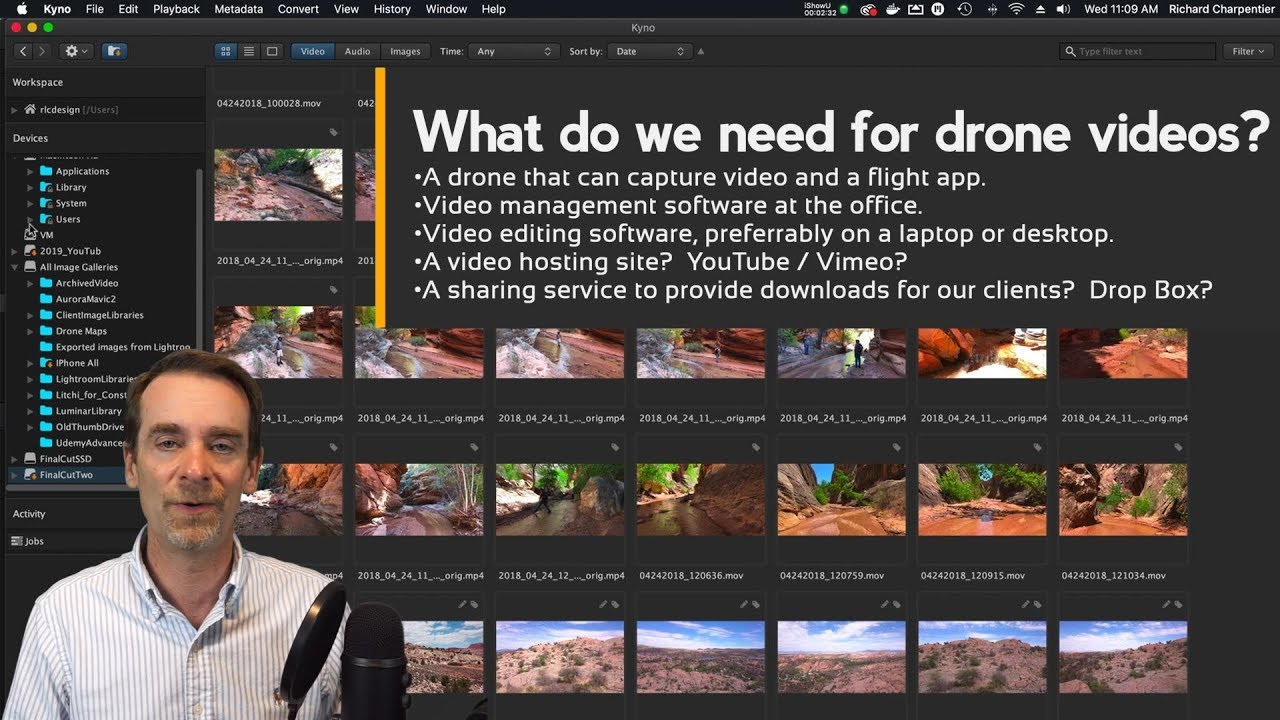Expand the Applications folder
The width and height of the screenshot is (1280, 720).
coord(31,171)
